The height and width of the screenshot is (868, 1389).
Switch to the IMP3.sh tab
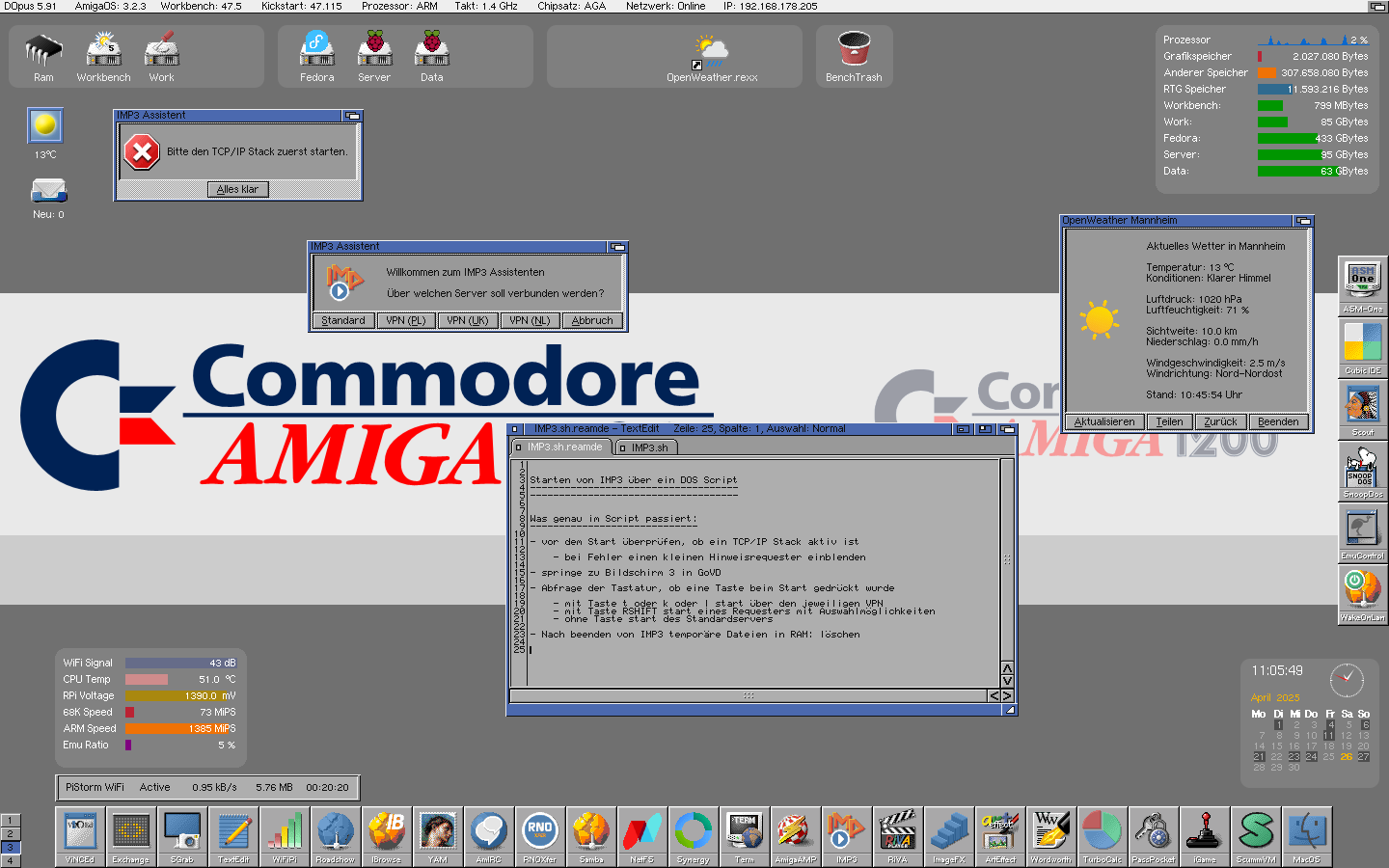(649, 448)
